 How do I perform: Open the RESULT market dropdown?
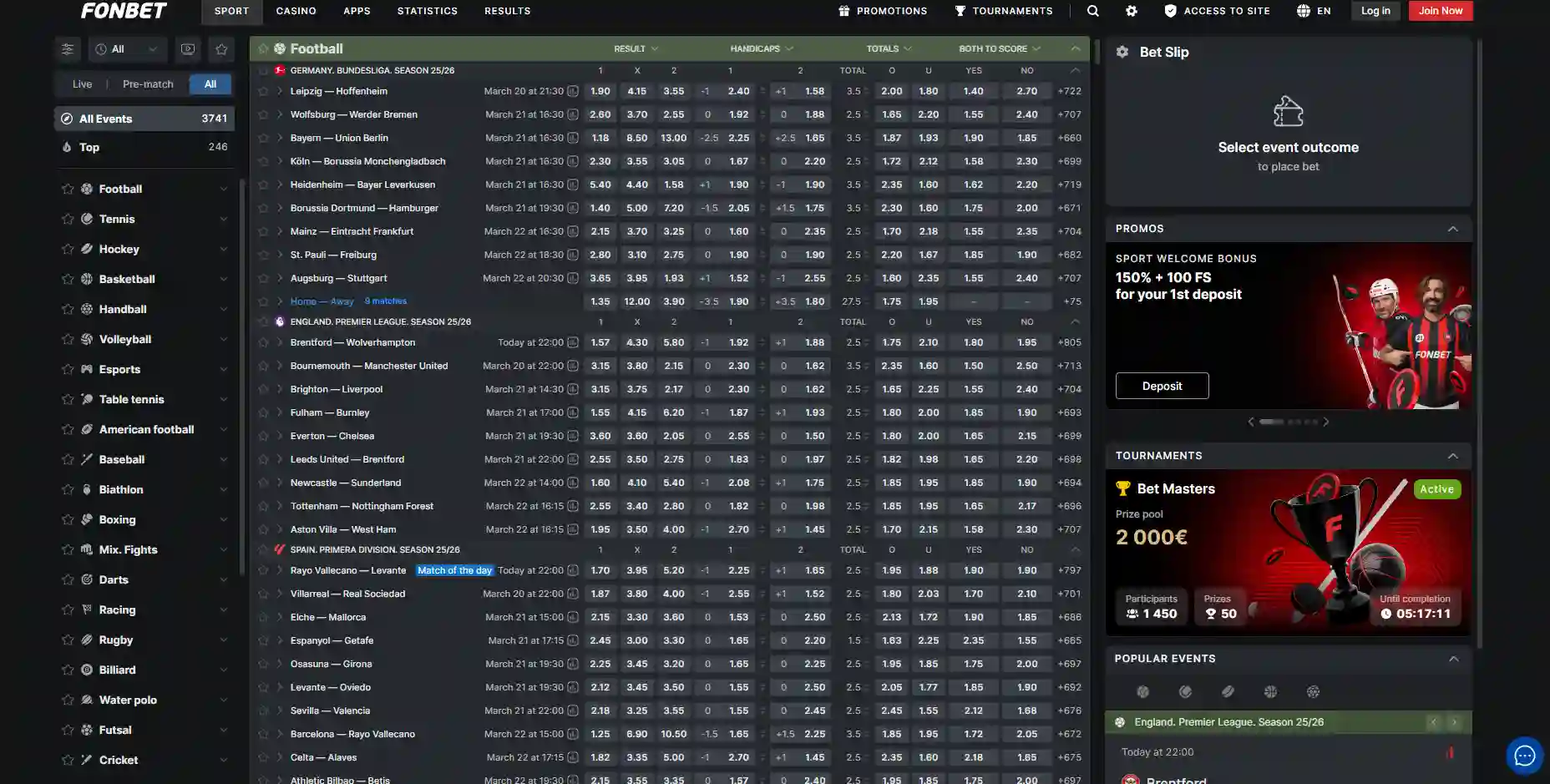[636, 48]
